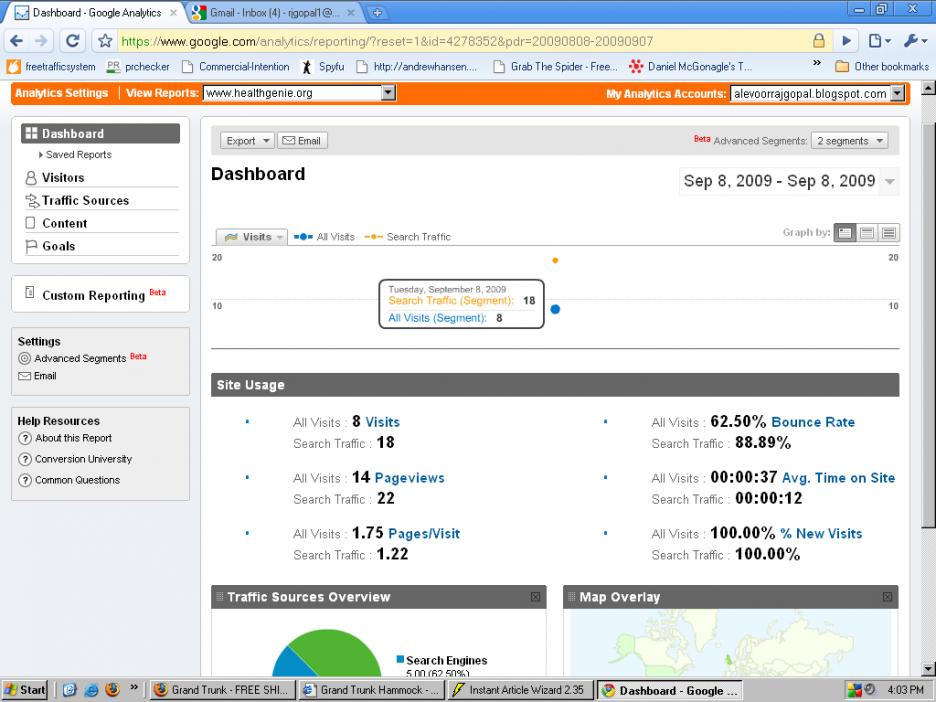Switch to Grand Trunk Hammock taskbar window

(371, 690)
